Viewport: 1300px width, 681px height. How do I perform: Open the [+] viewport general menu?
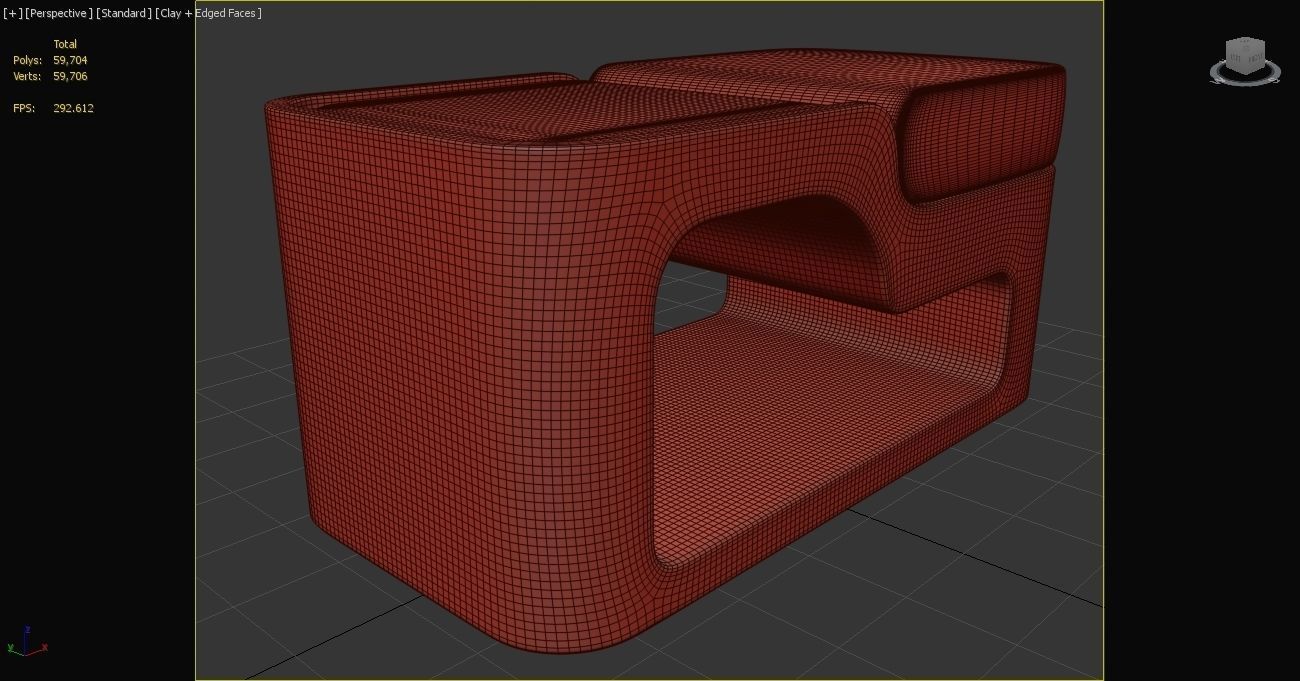coord(13,13)
